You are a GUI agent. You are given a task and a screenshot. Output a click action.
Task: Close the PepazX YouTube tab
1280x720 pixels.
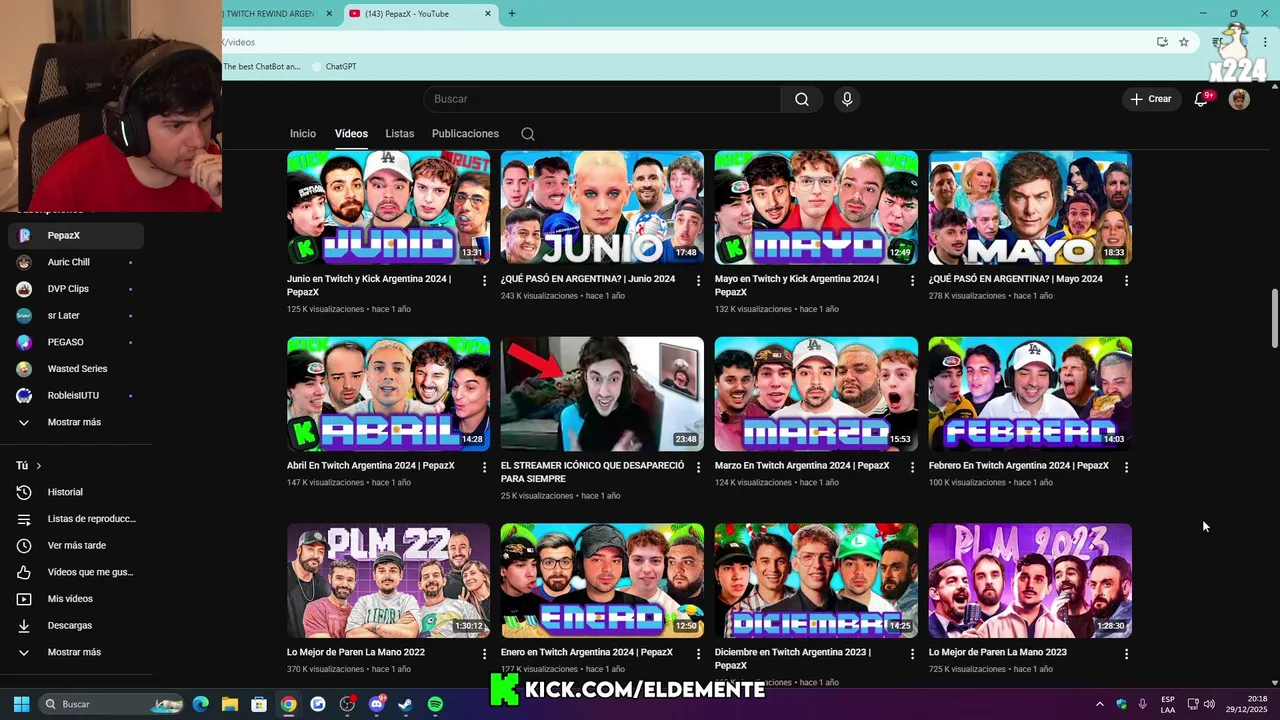[488, 14]
